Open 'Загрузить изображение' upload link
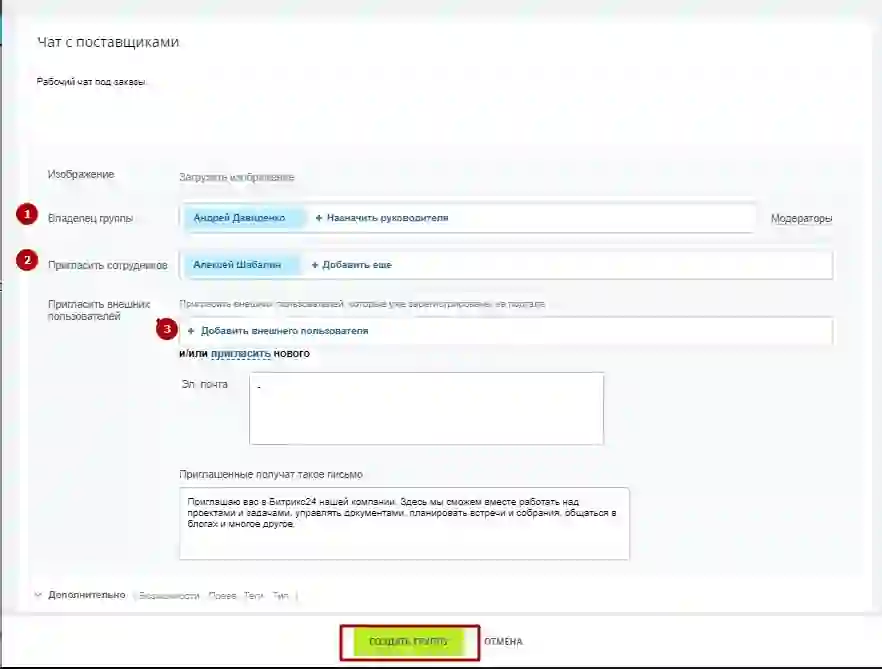 (236, 177)
